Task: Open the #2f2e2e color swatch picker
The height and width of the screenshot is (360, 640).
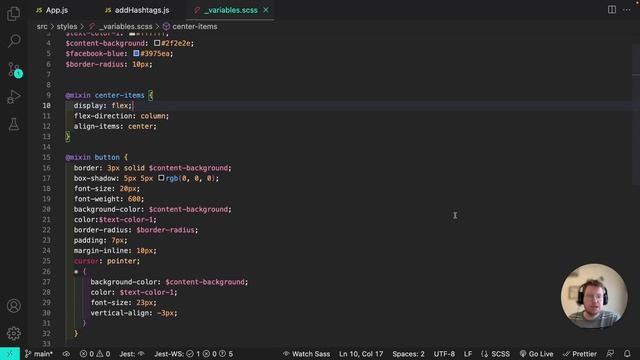Action: (x=157, y=43)
